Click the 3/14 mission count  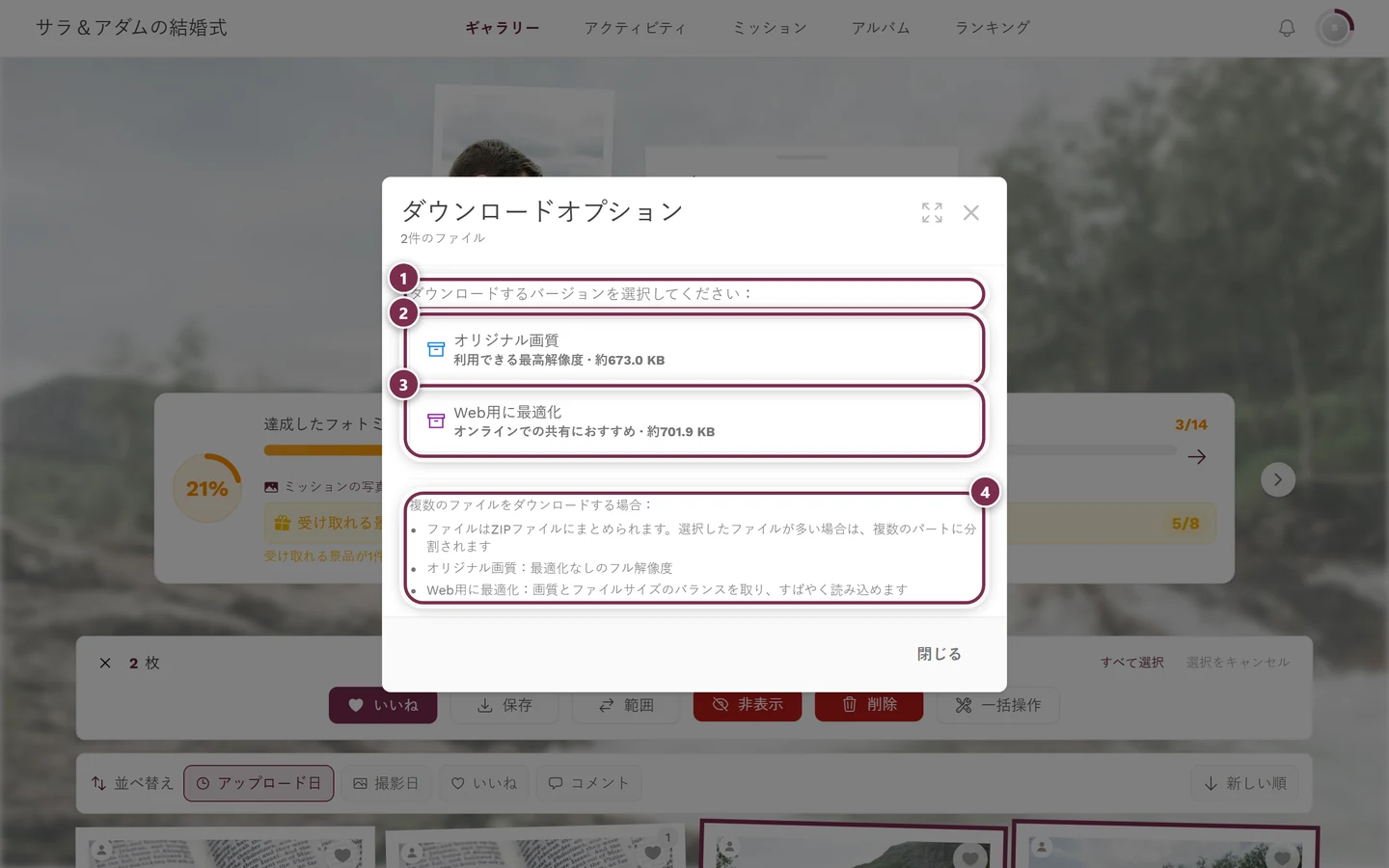point(1191,424)
